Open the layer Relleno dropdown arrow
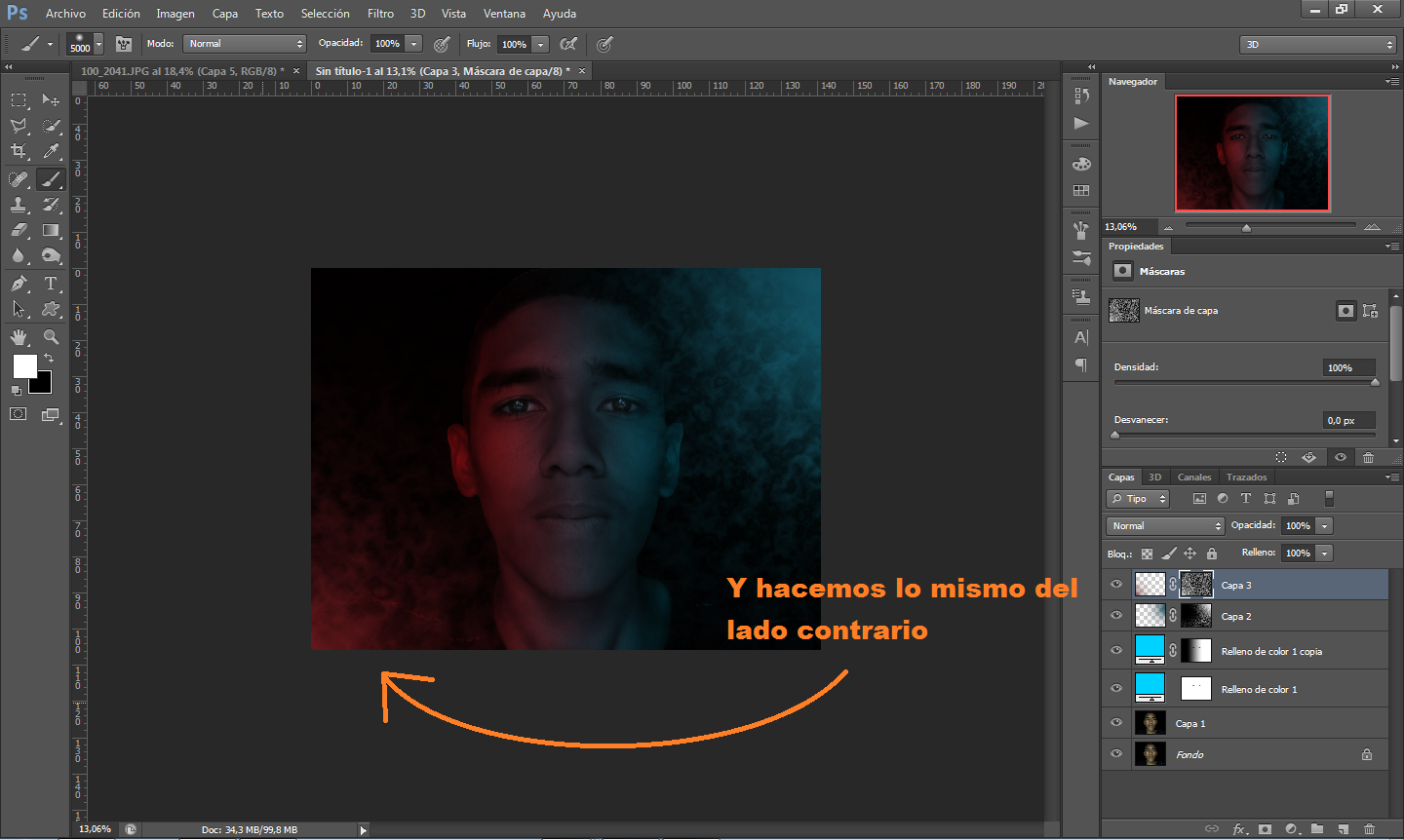Screen dimensions: 1404x840 [1324, 553]
